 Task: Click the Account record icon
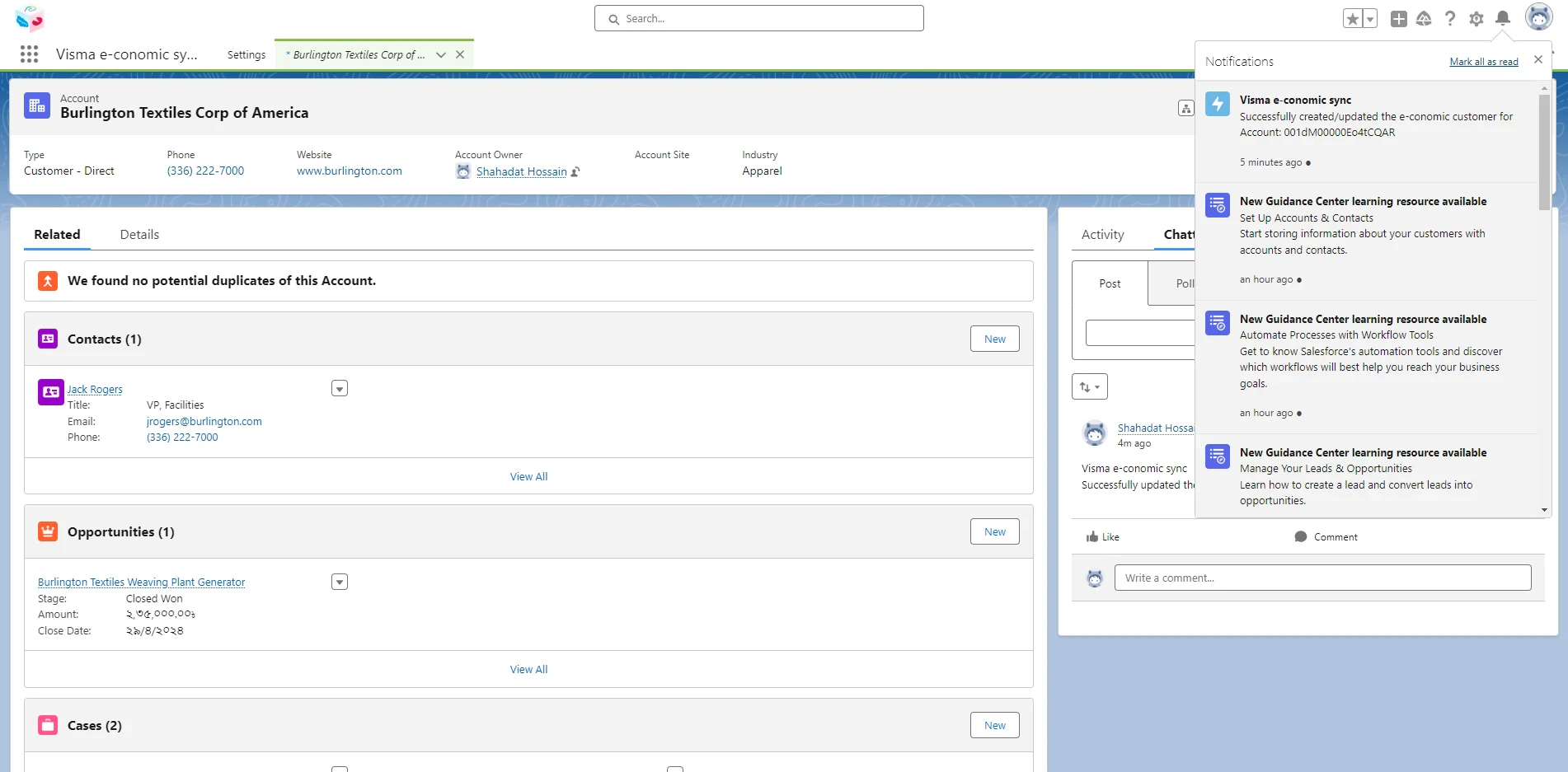coord(37,105)
